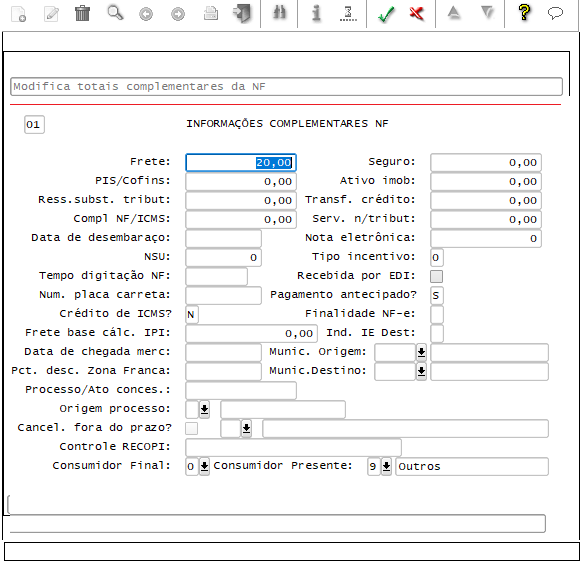Click the Crédito de ICMS field

(192, 314)
